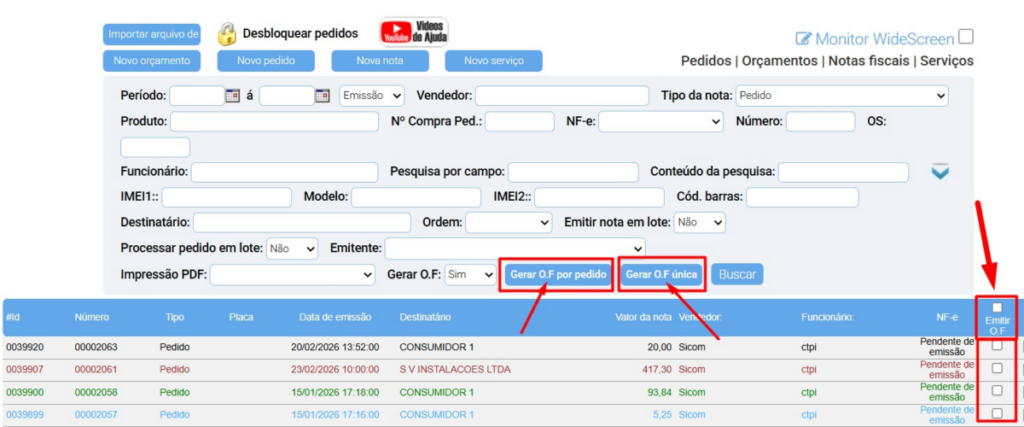
Task: Select order id 0039907
Action: point(25,370)
